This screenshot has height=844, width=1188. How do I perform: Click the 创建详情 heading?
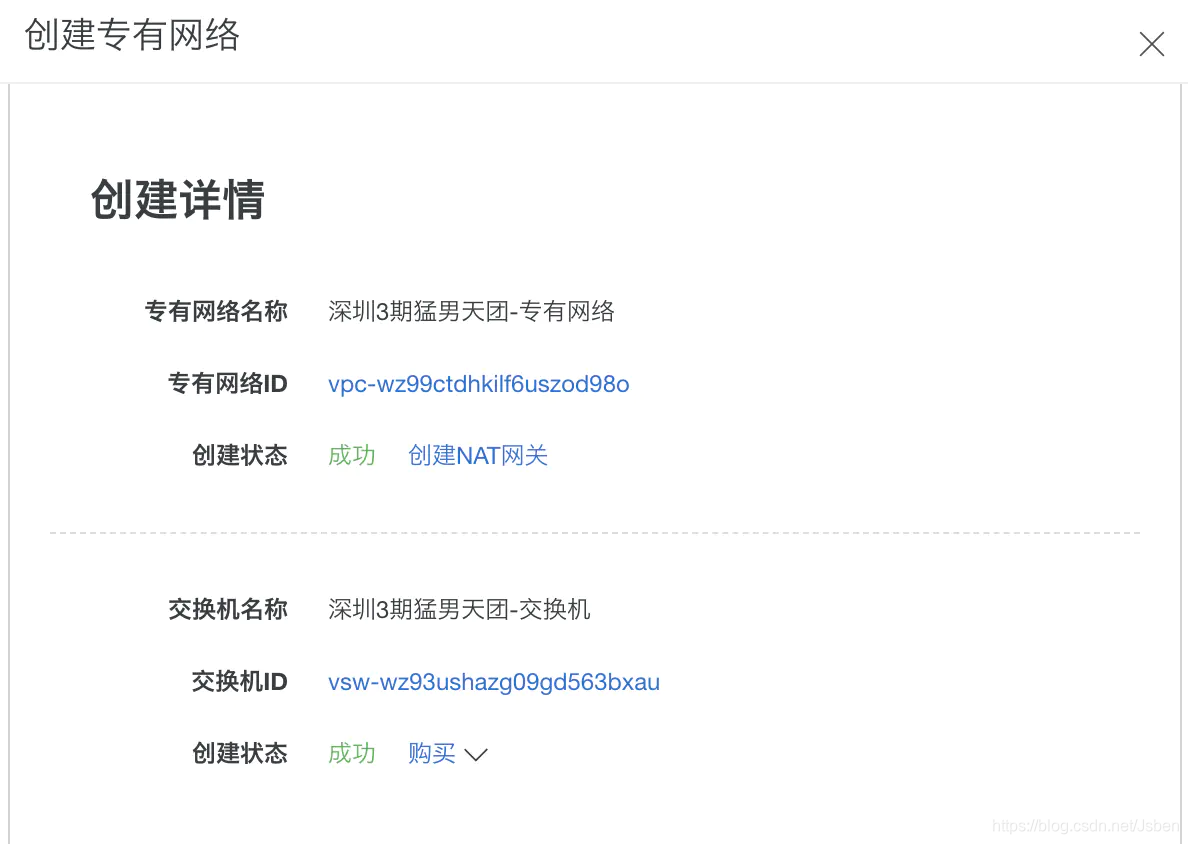pos(177,200)
